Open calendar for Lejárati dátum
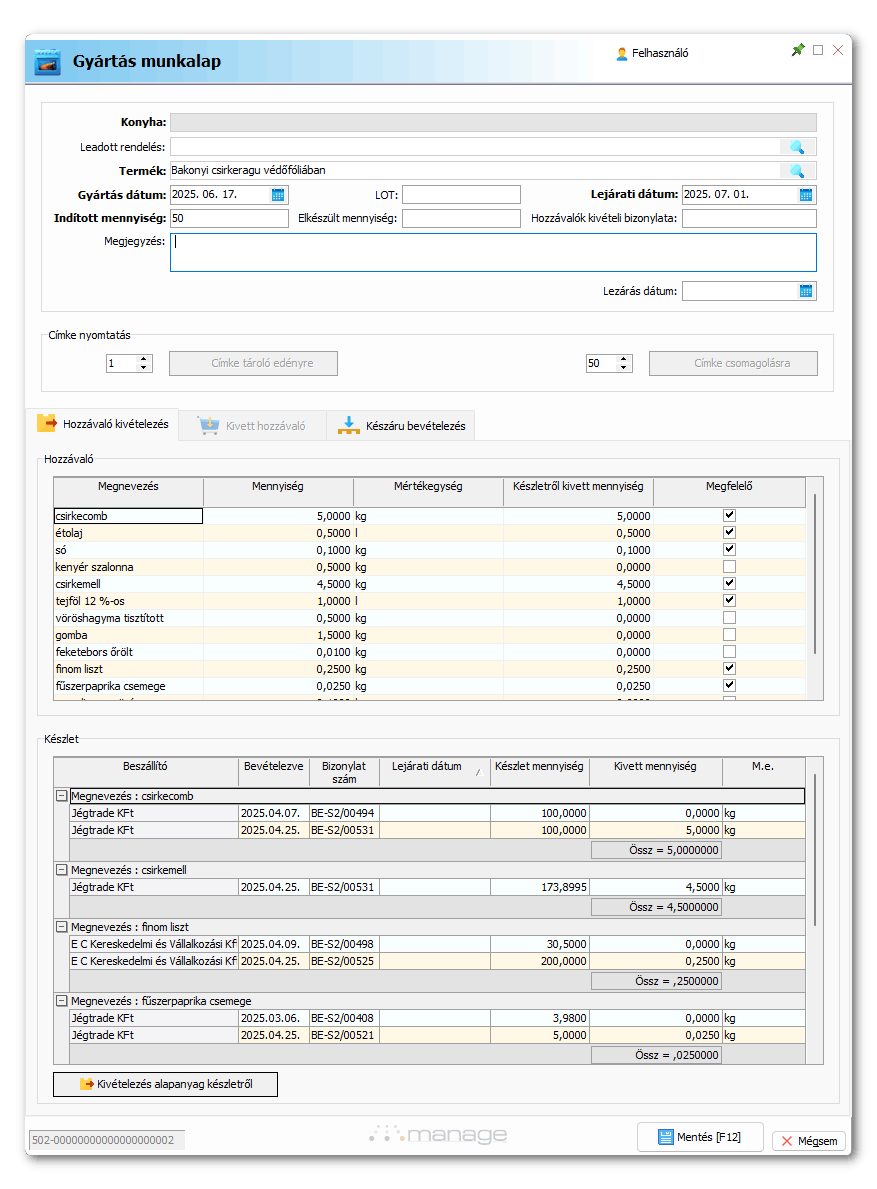Screen dimensions: 877x1189 806,195
